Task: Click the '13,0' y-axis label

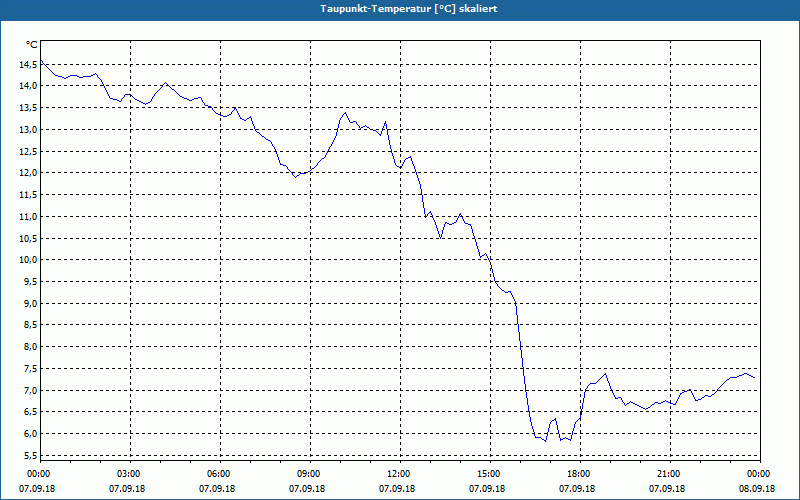Action: coord(29,130)
